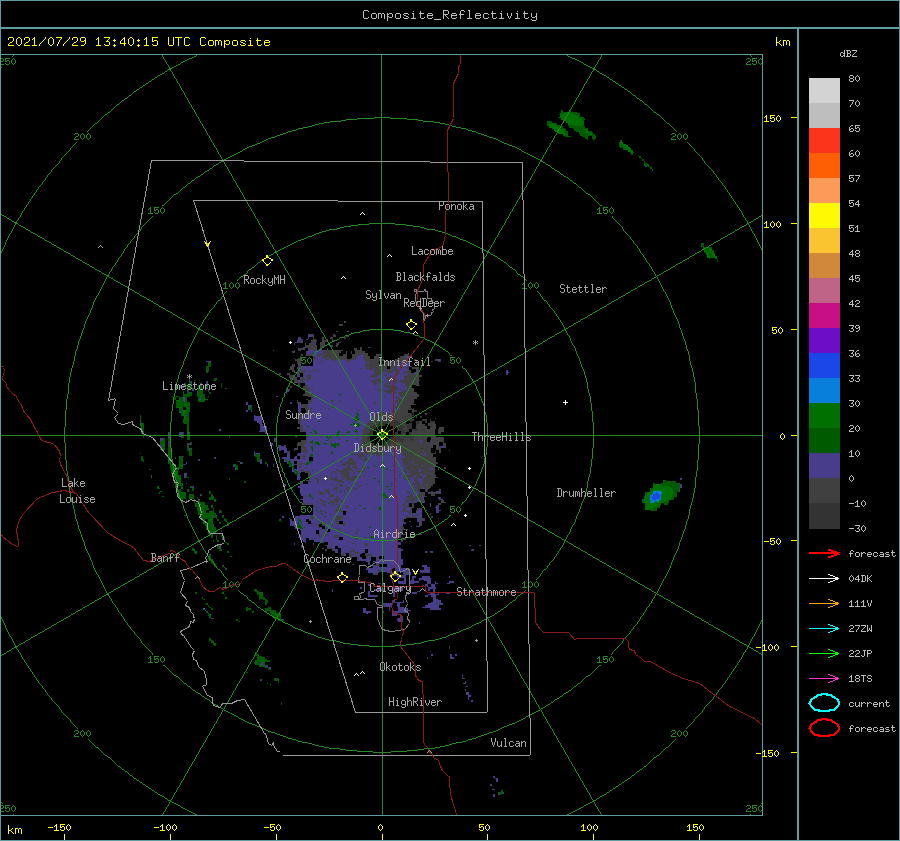Click the white 04DK arrow icon
This screenshot has width=900, height=841.
click(824, 578)
